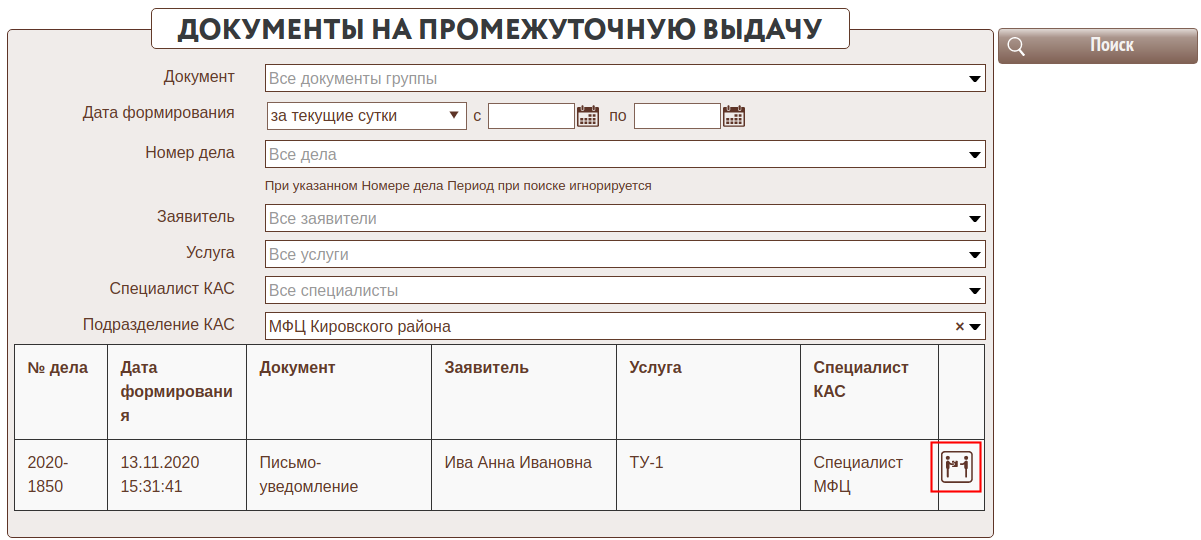Click the issue document icon in row 2020-1850
Viewport: 1201px width, 540px height.
pos(957,466)
